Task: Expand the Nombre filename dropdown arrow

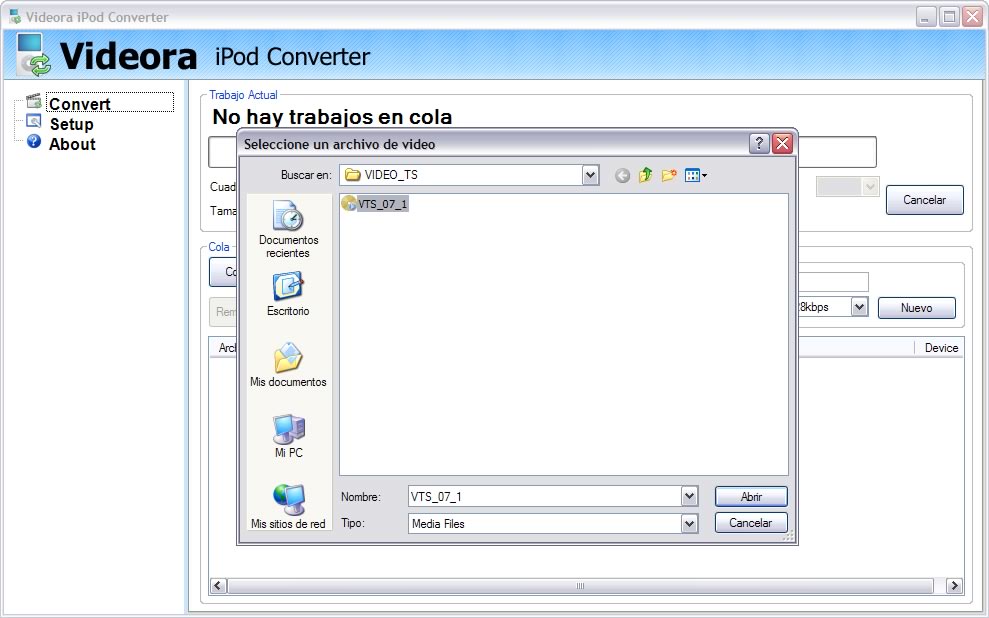Action: coord(689,496)
